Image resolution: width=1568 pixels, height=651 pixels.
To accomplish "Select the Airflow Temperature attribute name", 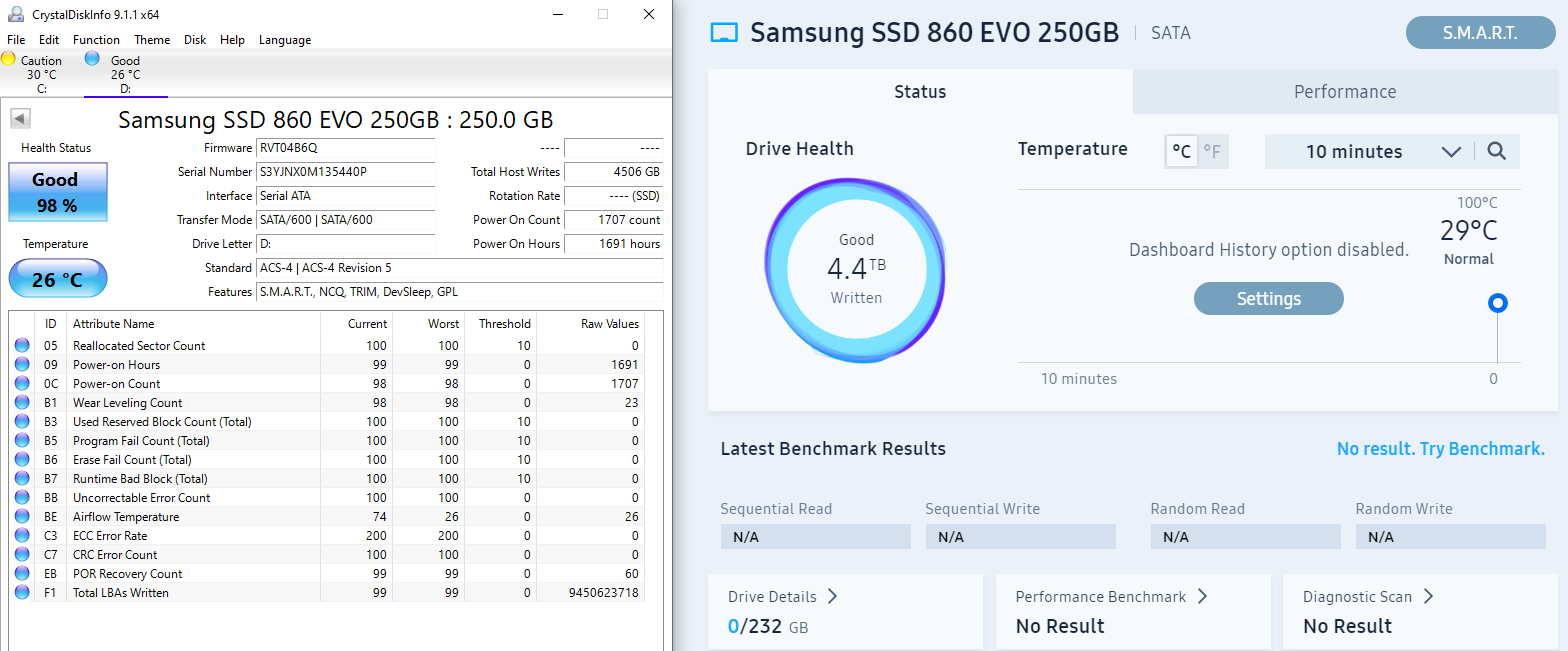I will (126, 517).
